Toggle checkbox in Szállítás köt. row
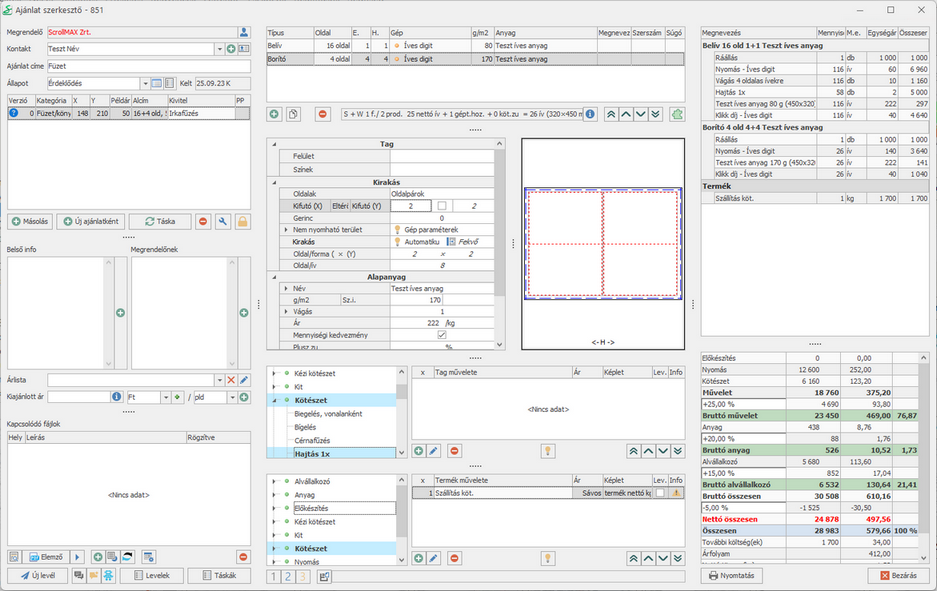This screenshot has width=937, height=591. click(x=660, y=493)
